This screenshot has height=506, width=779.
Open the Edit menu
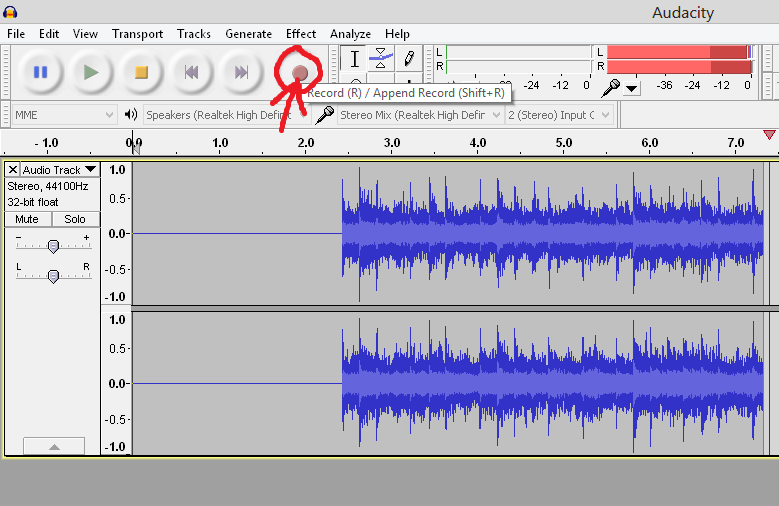(x=49, y=34)
